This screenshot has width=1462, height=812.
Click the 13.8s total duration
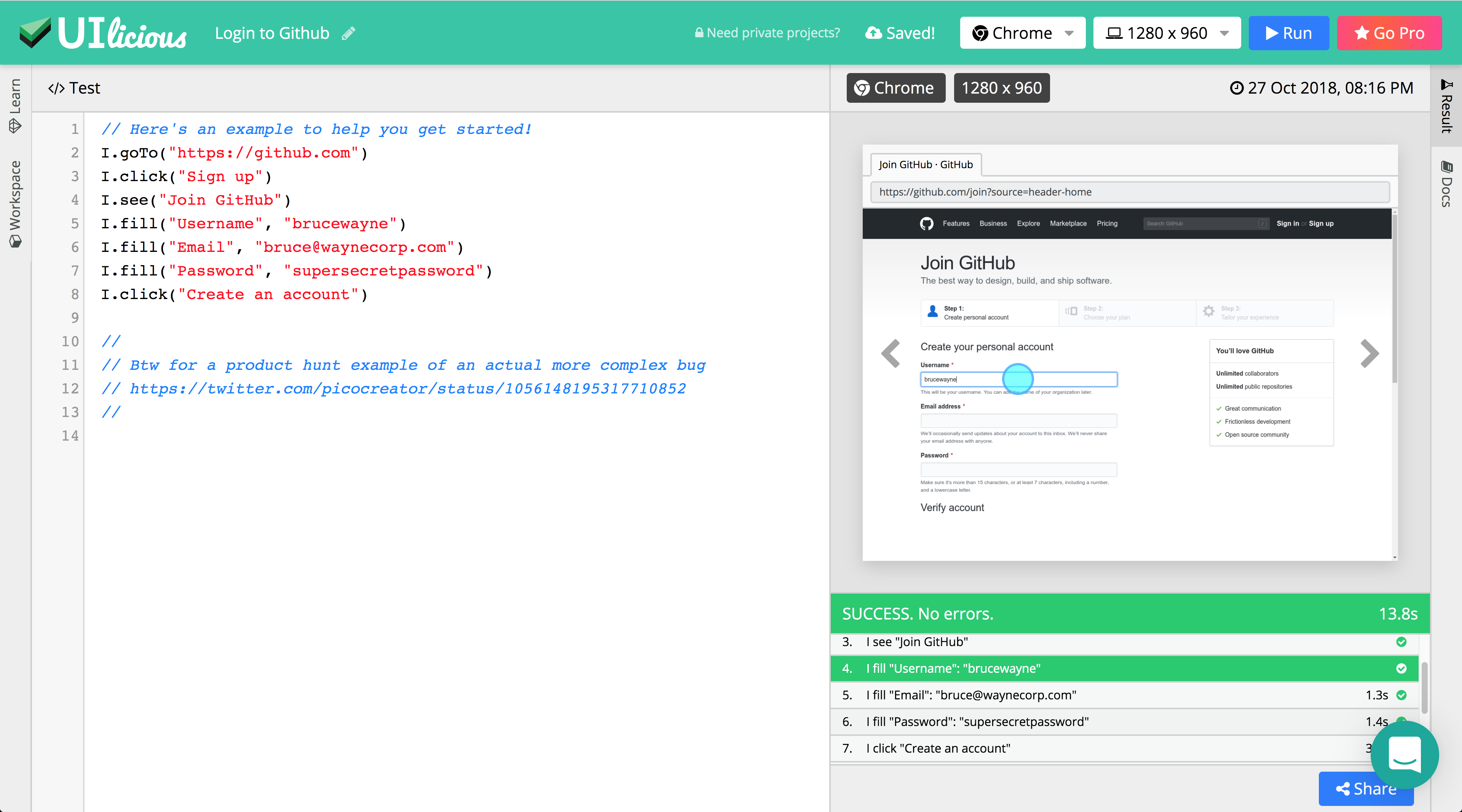click(1398, 613)
